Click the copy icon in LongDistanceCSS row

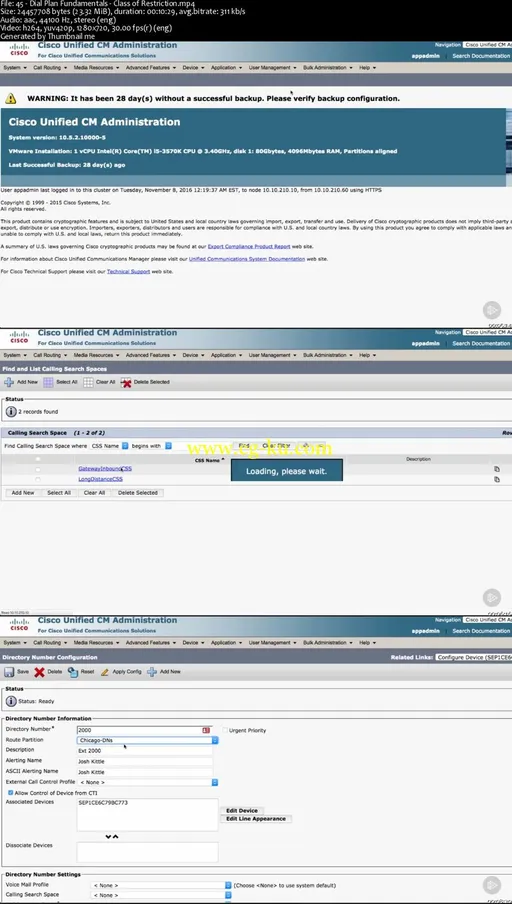[x=496, y=480]
